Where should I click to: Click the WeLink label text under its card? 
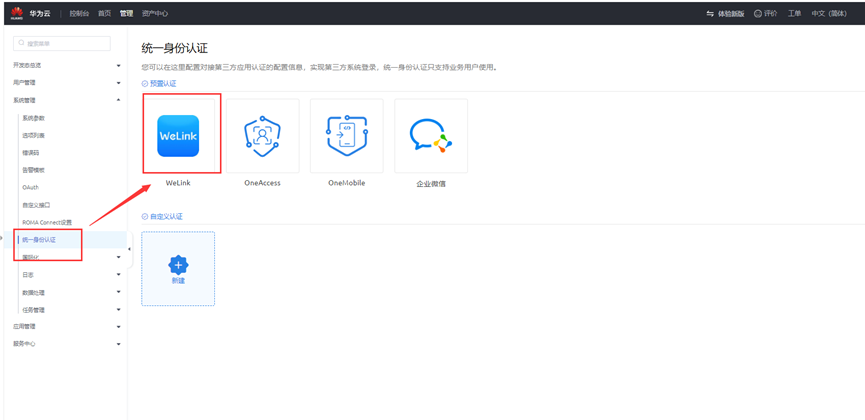[x=178, y=183]
